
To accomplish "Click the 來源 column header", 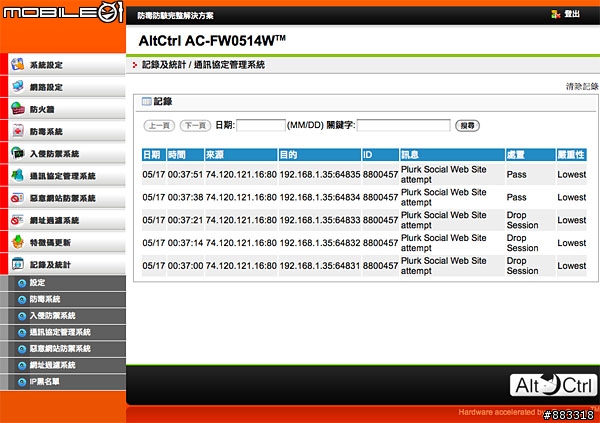I will coord(241,155).
